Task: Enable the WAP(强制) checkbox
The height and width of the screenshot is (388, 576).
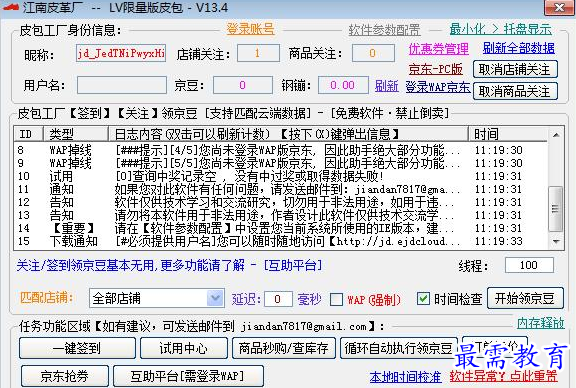Action: (336, 299)
